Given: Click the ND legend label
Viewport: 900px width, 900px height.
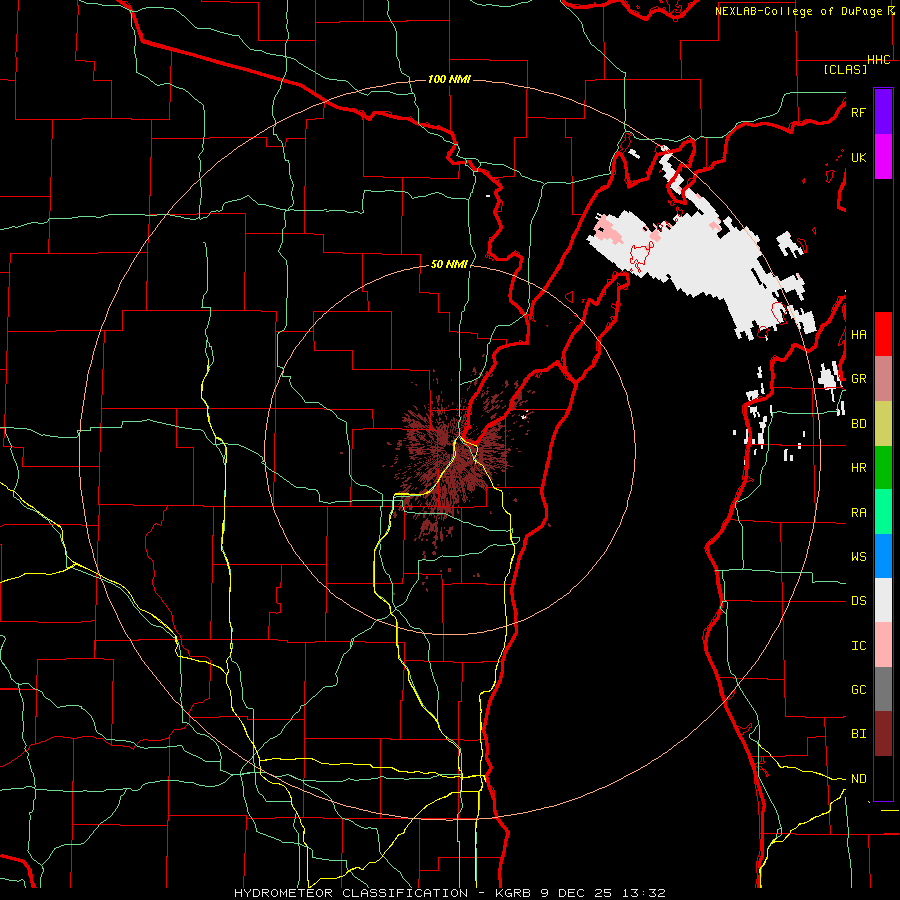Looking at the screenshot, I should pyautogui.click(x=858, y=778).
